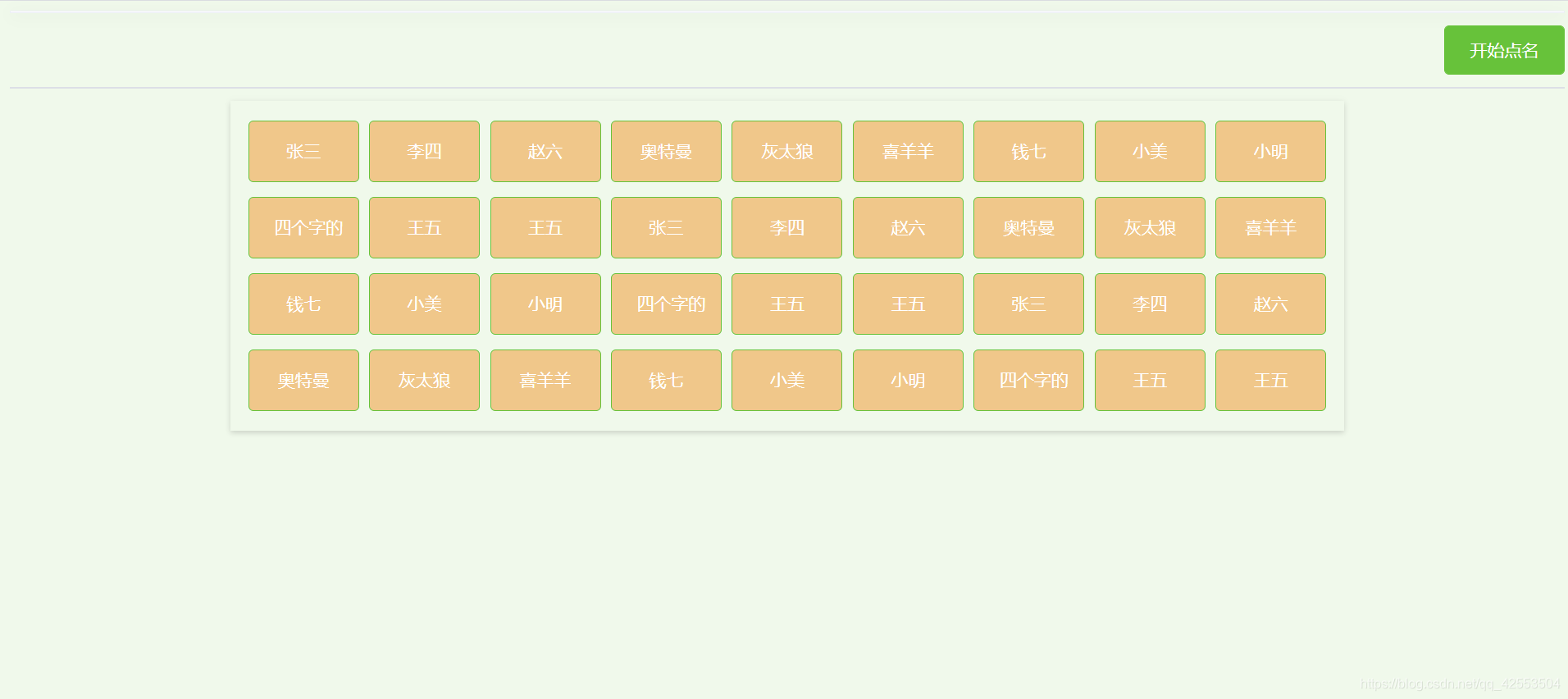The image size is (1568, 699).
Task: Select 喜羊羊 card in the first row
Action: [908, 151]
